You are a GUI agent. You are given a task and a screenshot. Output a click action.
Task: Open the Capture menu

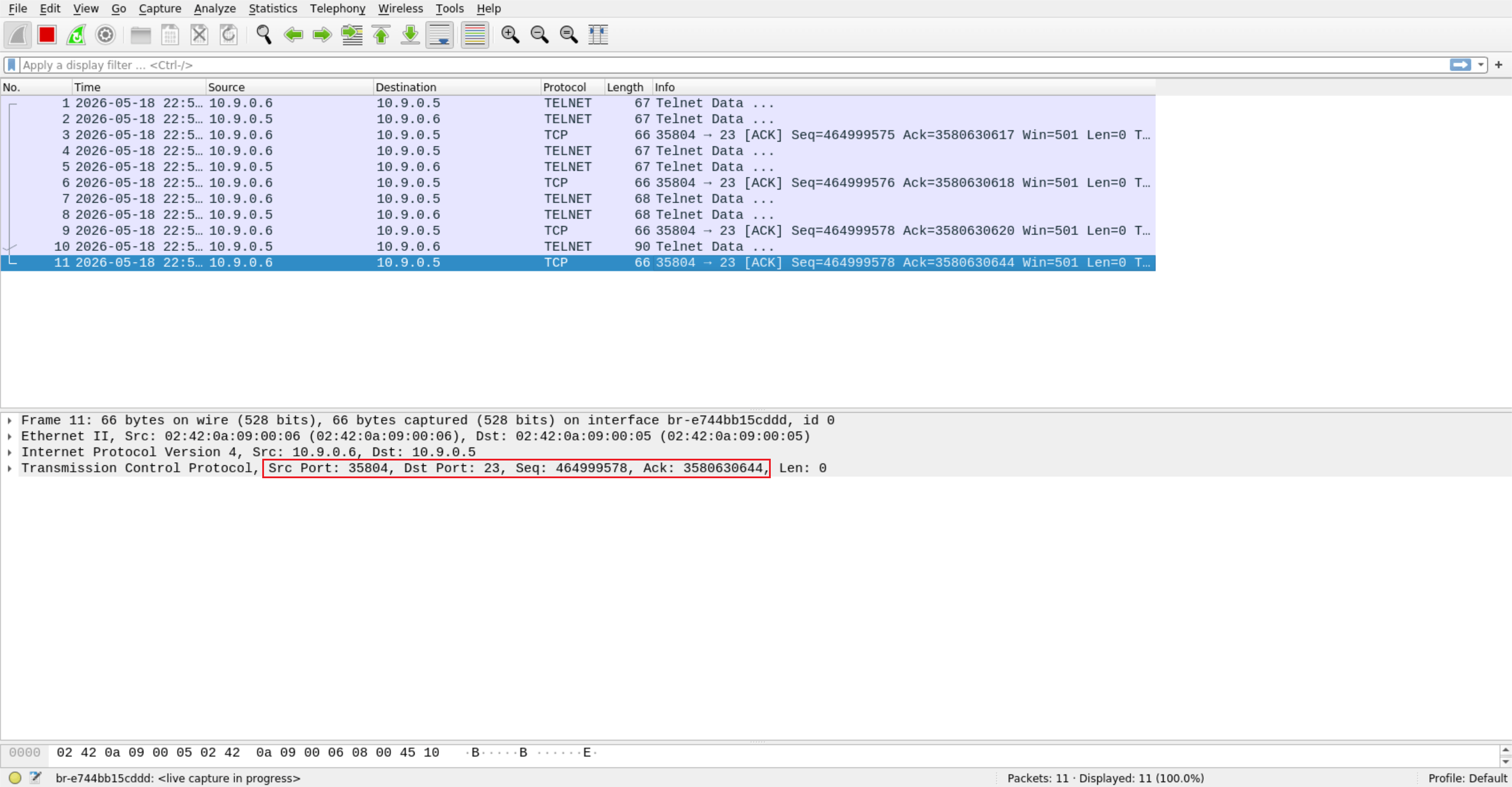[160, 8]
